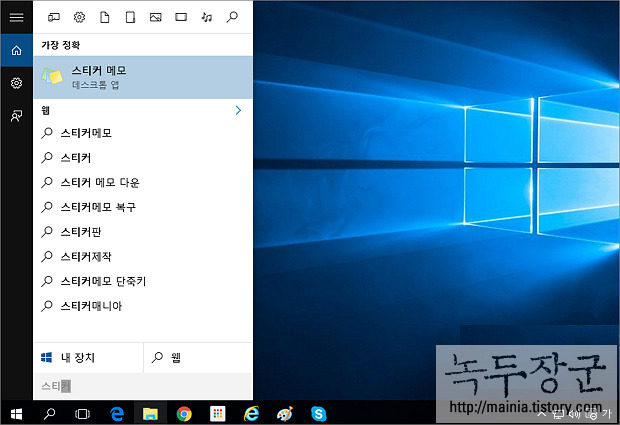This screenshot has height=425, width=620.
Task: Expand the 웹 section arrow
Action: [238, 110]
